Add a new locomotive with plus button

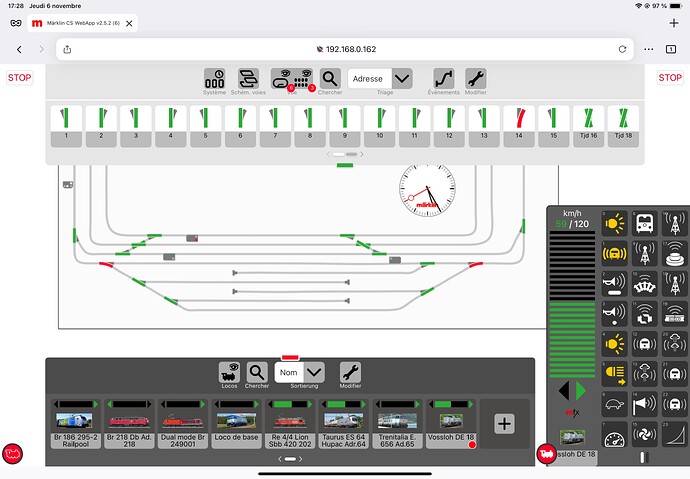504,424
